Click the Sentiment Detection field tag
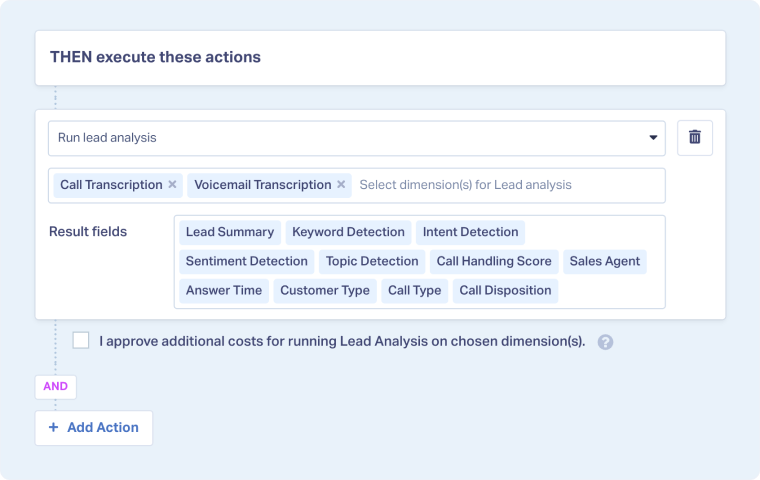The image size is (760, 480). pyautogui.click(x=246, y=262)
